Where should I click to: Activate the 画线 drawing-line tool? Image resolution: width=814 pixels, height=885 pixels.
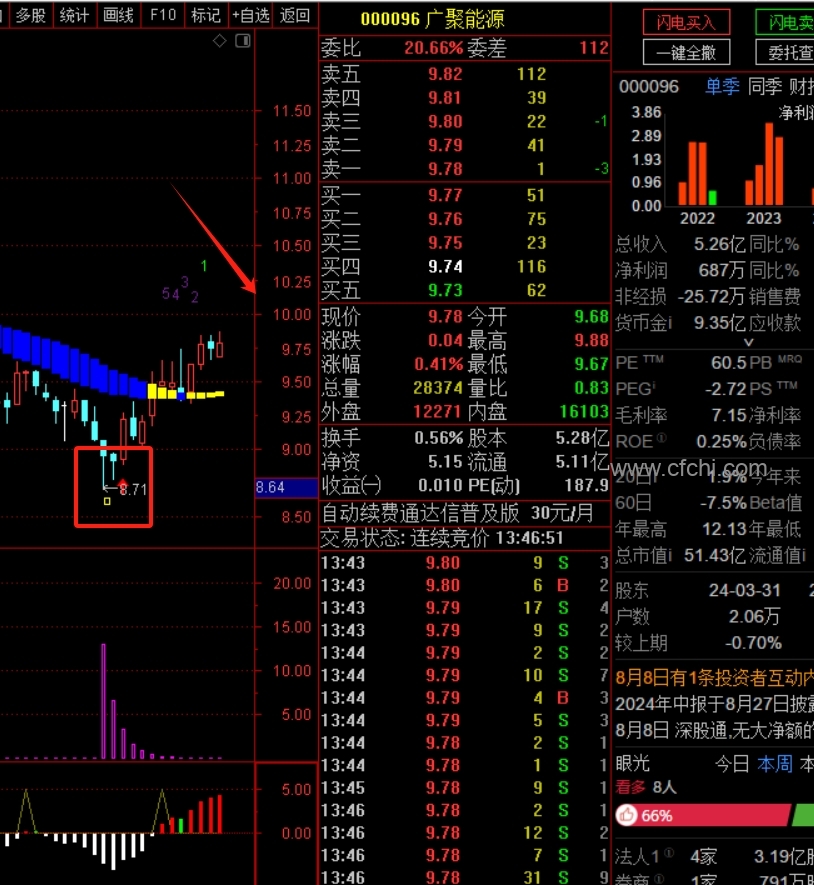click(119, 15)
